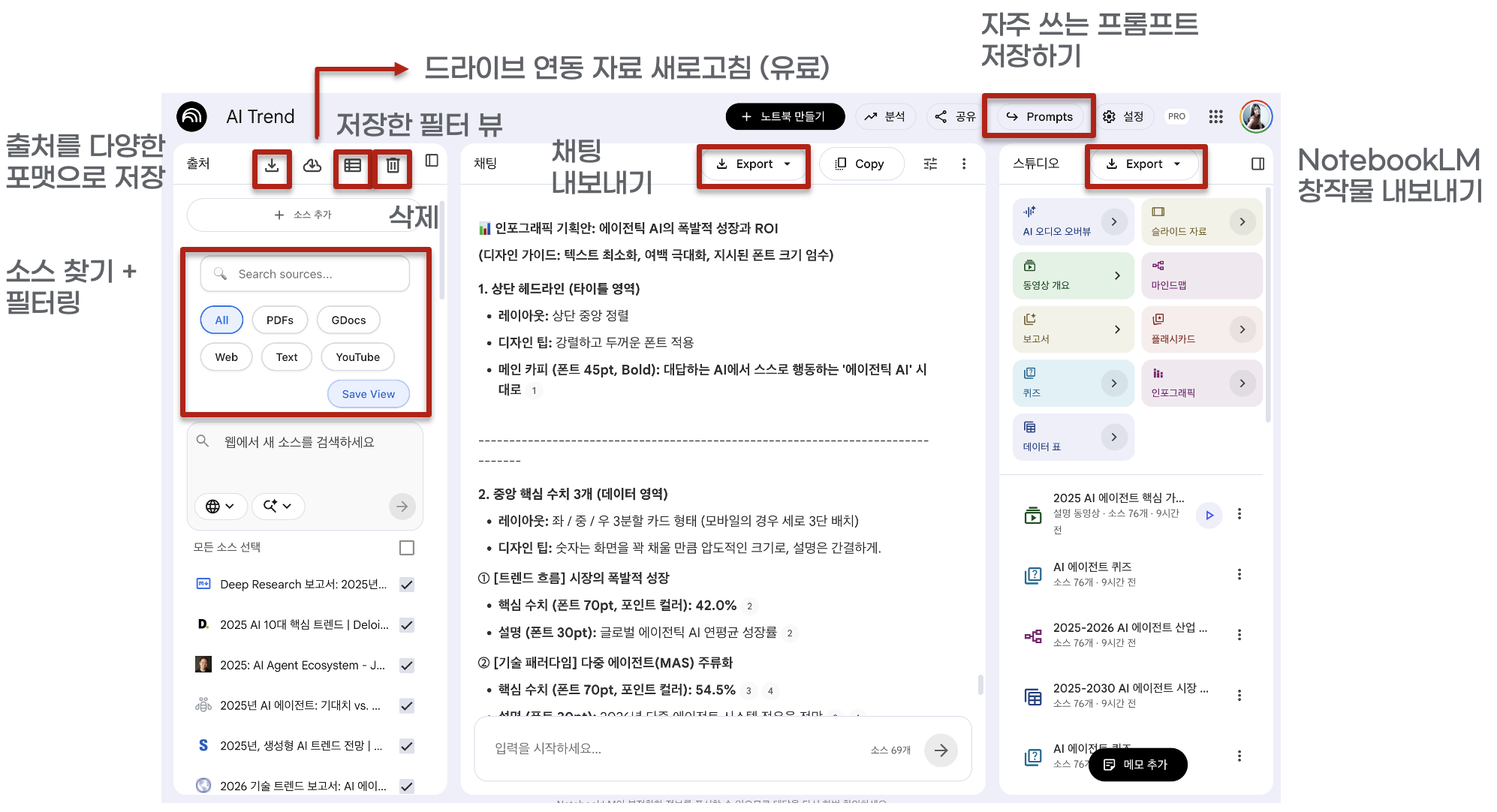The width and height of the screenshot is (1497, 812).
Task: Expand the 퀴즈 card options
Action: pyautogui.click(x=1114, y=383)
